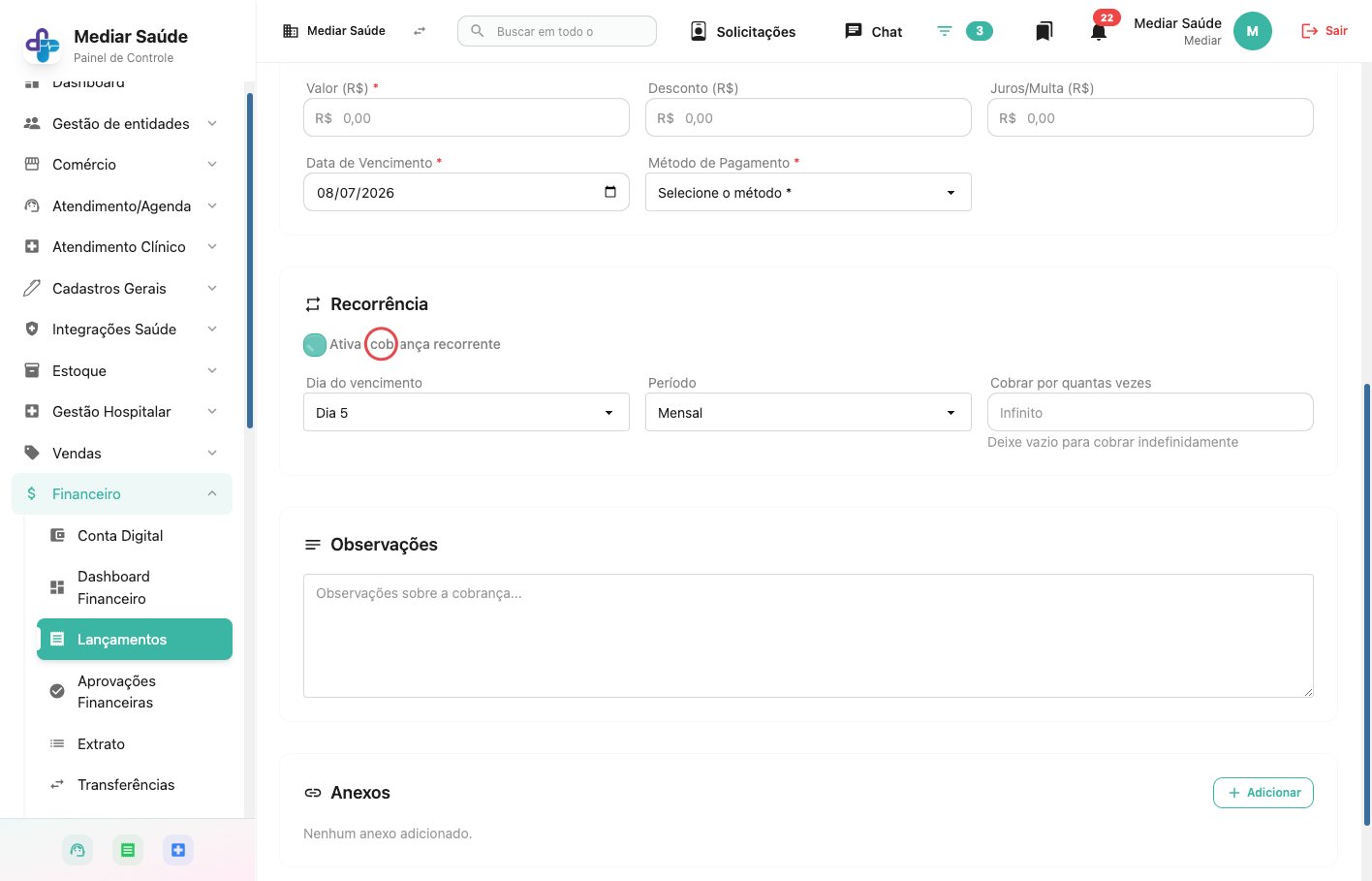
Task: Collapse the Financeiro menu section
Action: [122, 493]
